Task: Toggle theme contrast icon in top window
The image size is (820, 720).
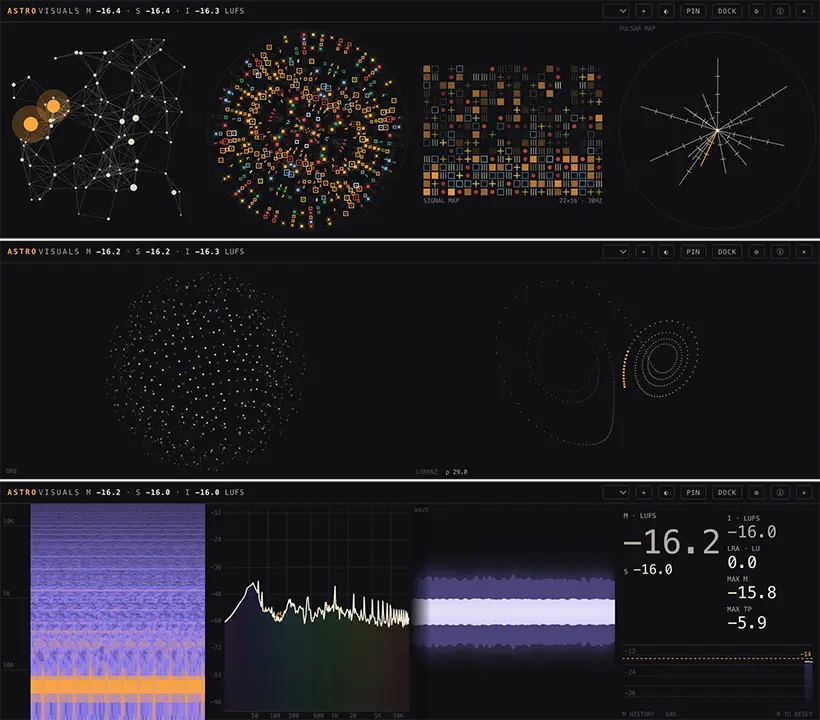Action: click(666, 11)
